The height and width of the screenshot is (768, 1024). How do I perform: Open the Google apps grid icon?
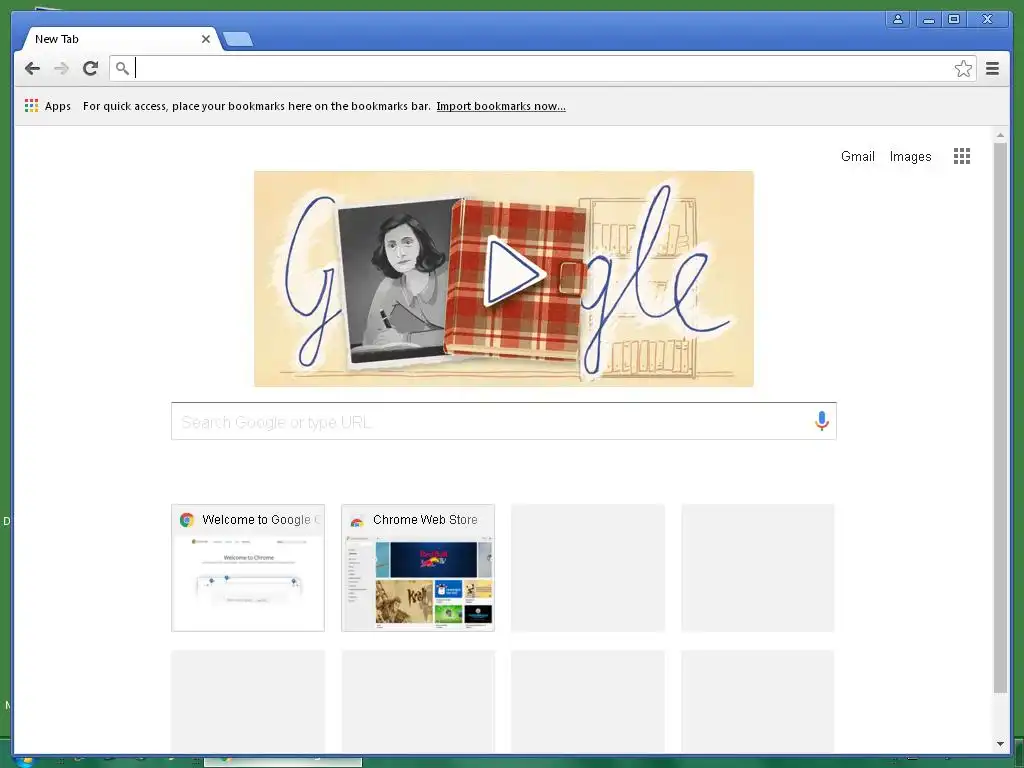(x=961, y=156)
